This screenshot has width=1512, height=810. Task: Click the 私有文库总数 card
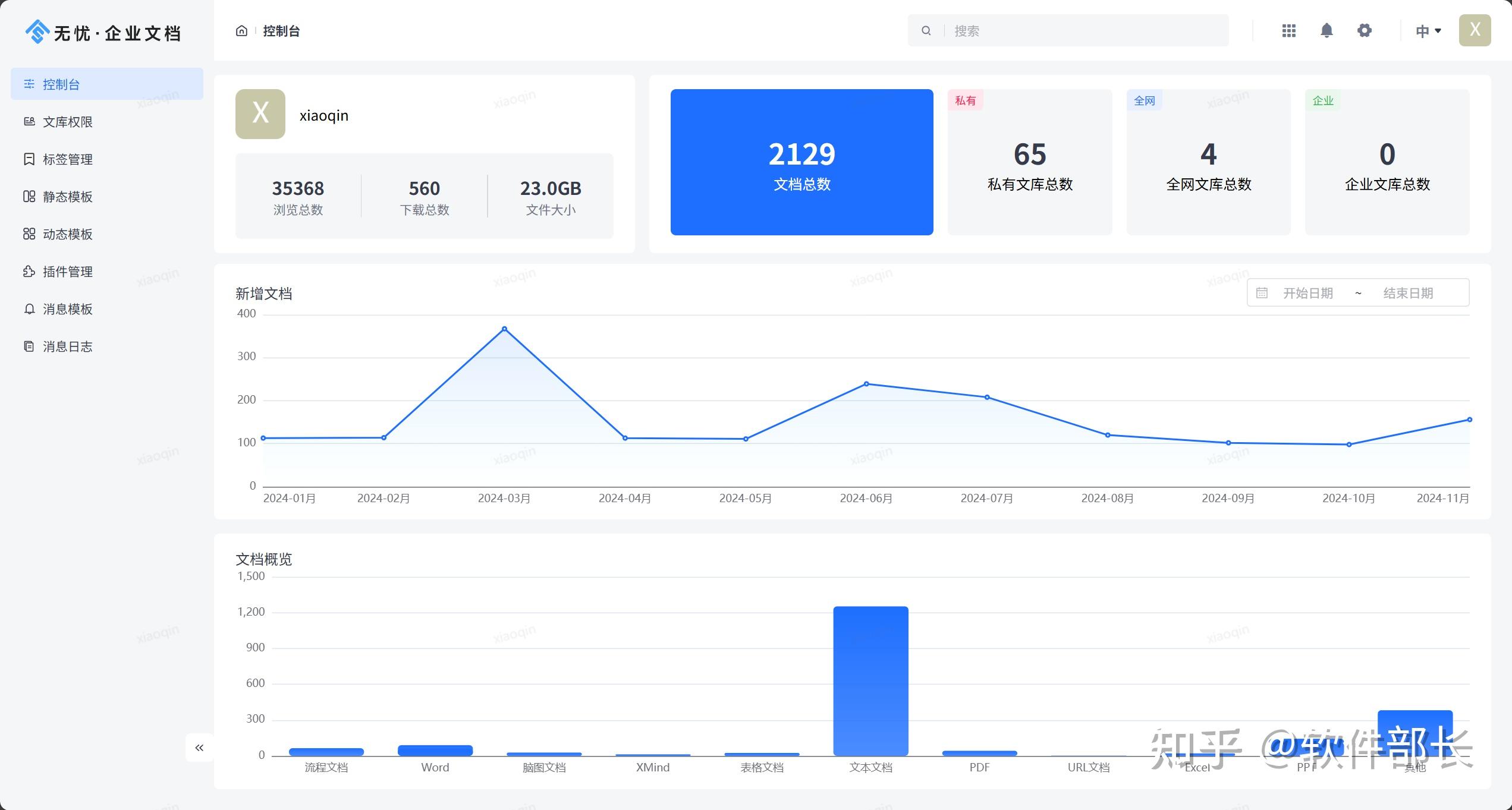click(1030, 162)
